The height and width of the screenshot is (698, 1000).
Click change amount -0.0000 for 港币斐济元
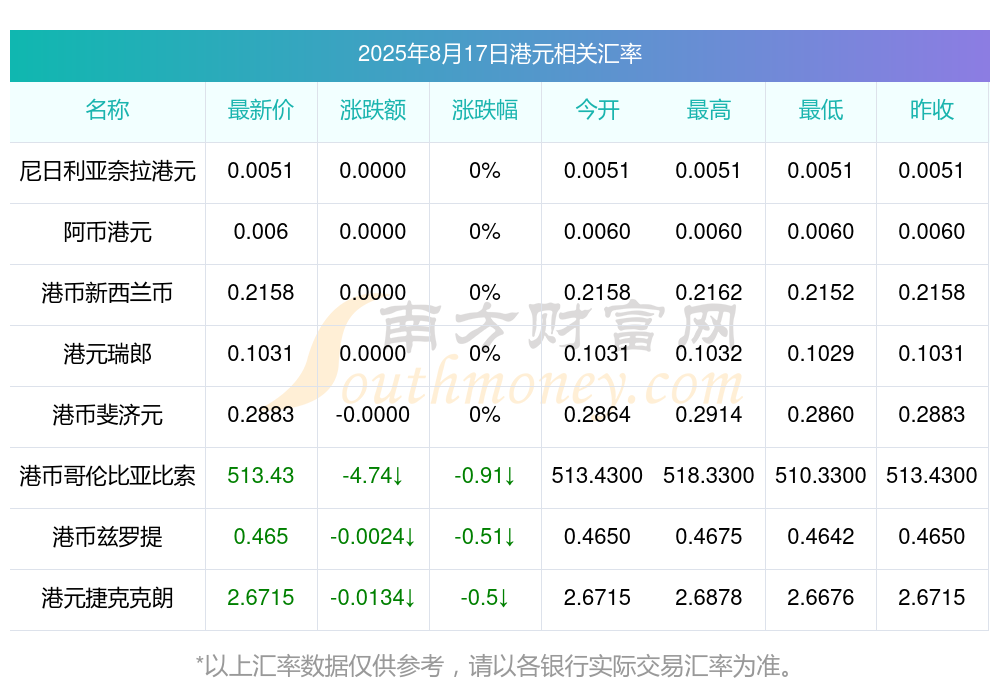372,415
